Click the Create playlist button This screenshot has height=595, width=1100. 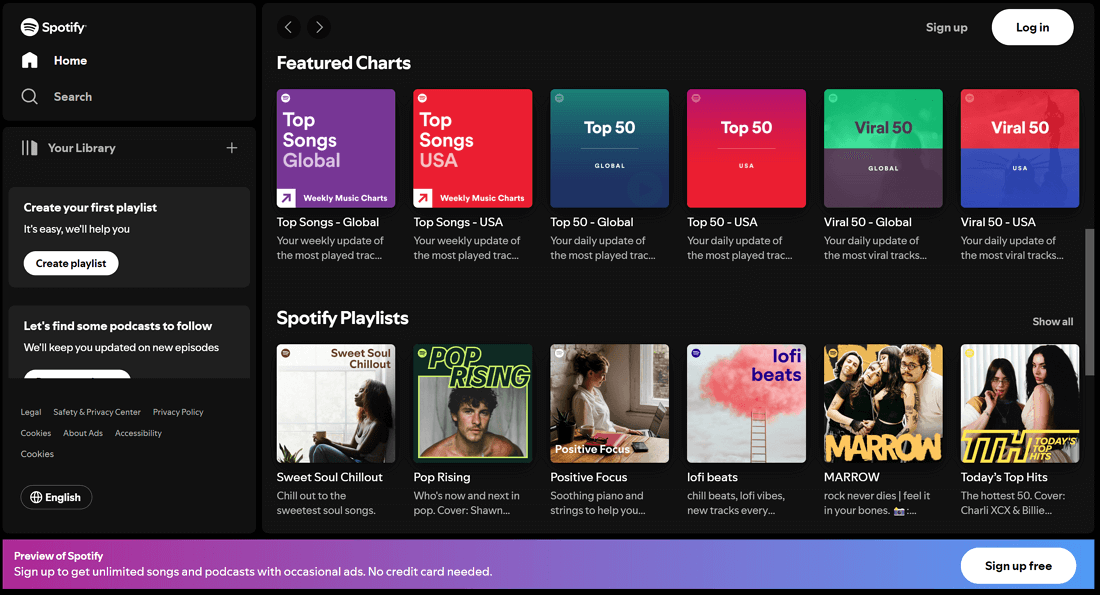pos(71,263)
